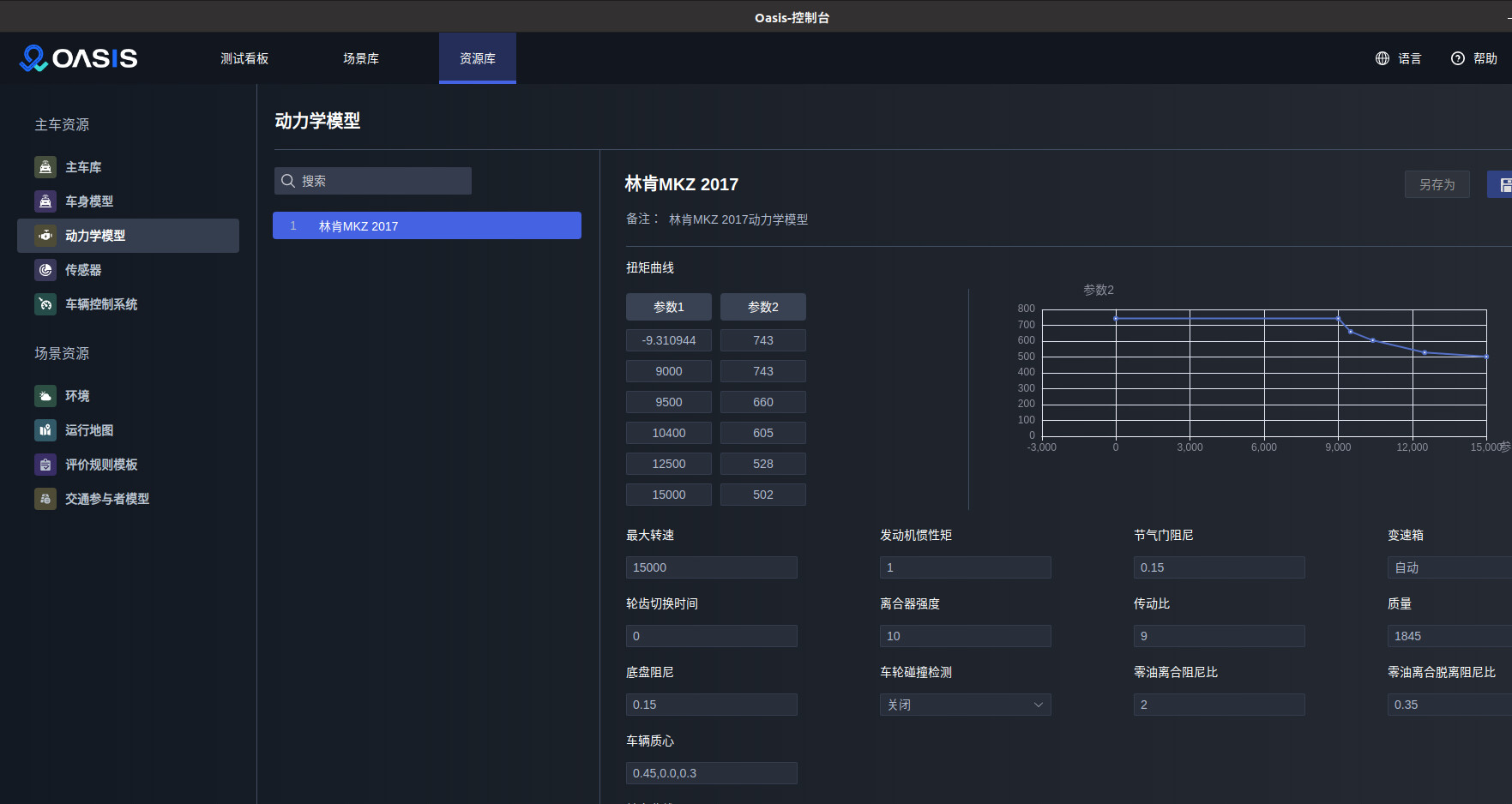The height and width of the screenshot is (804, 1512).
Task: Click the 离合器强度 input field
Action: [966, 636]
